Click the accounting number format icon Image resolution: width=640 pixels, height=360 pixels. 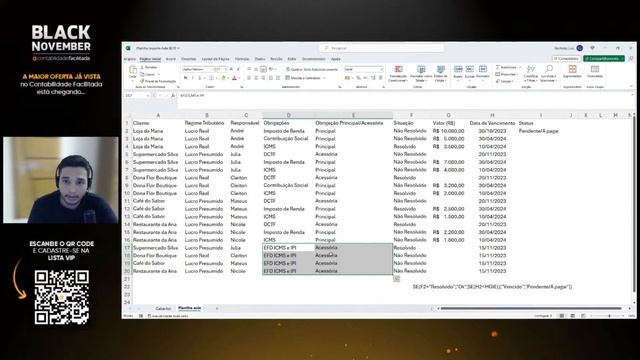[x=348, y=78]
